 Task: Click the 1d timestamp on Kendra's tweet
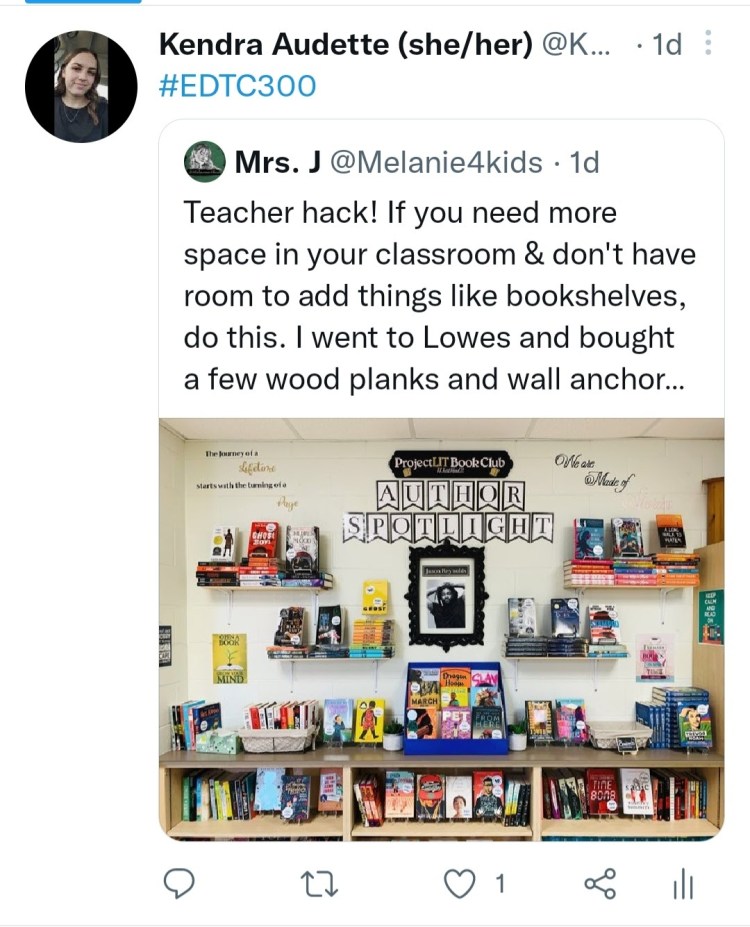pyautogui.click(x=666, y=44)
